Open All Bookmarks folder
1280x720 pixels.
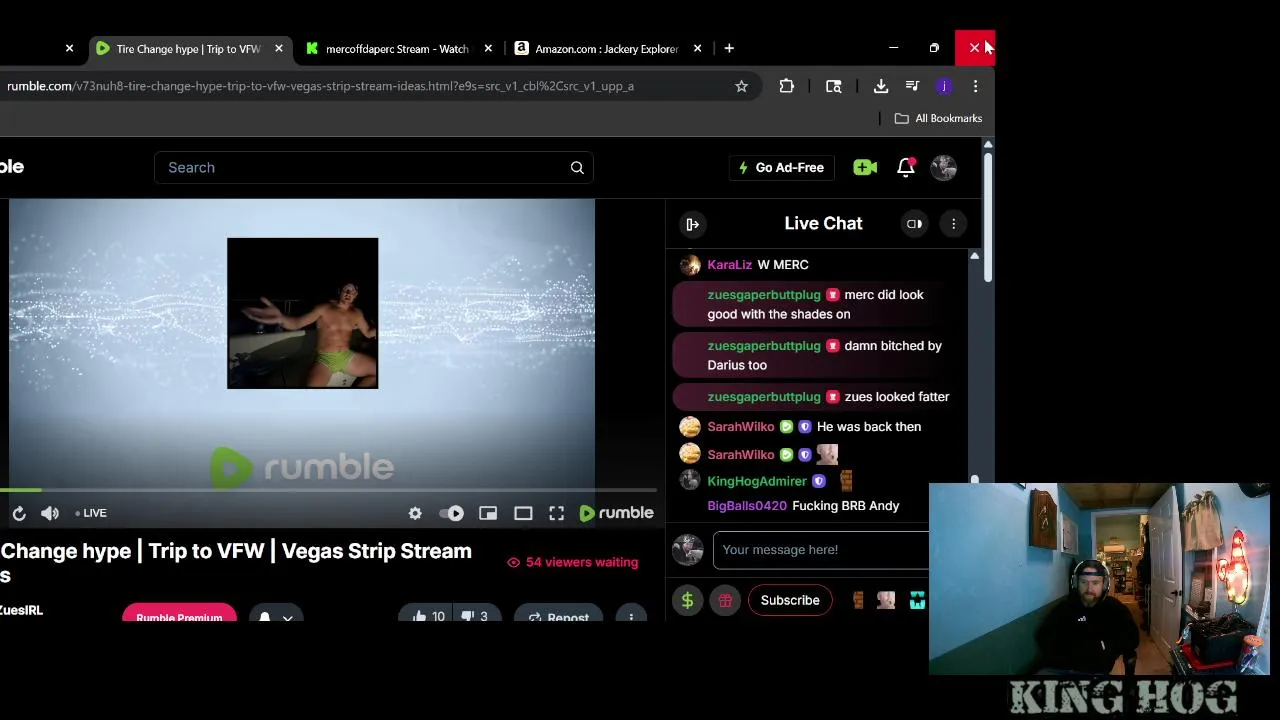pos(938,118)
